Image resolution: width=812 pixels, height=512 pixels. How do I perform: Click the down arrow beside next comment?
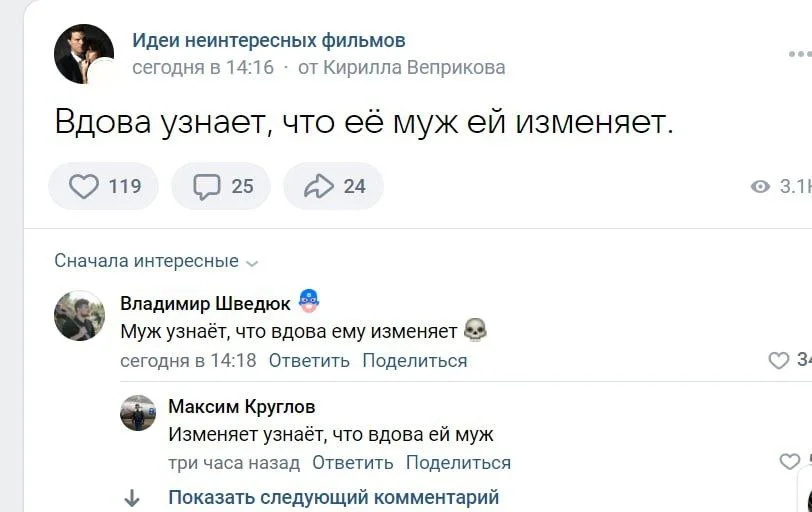[x=132, y=498]
